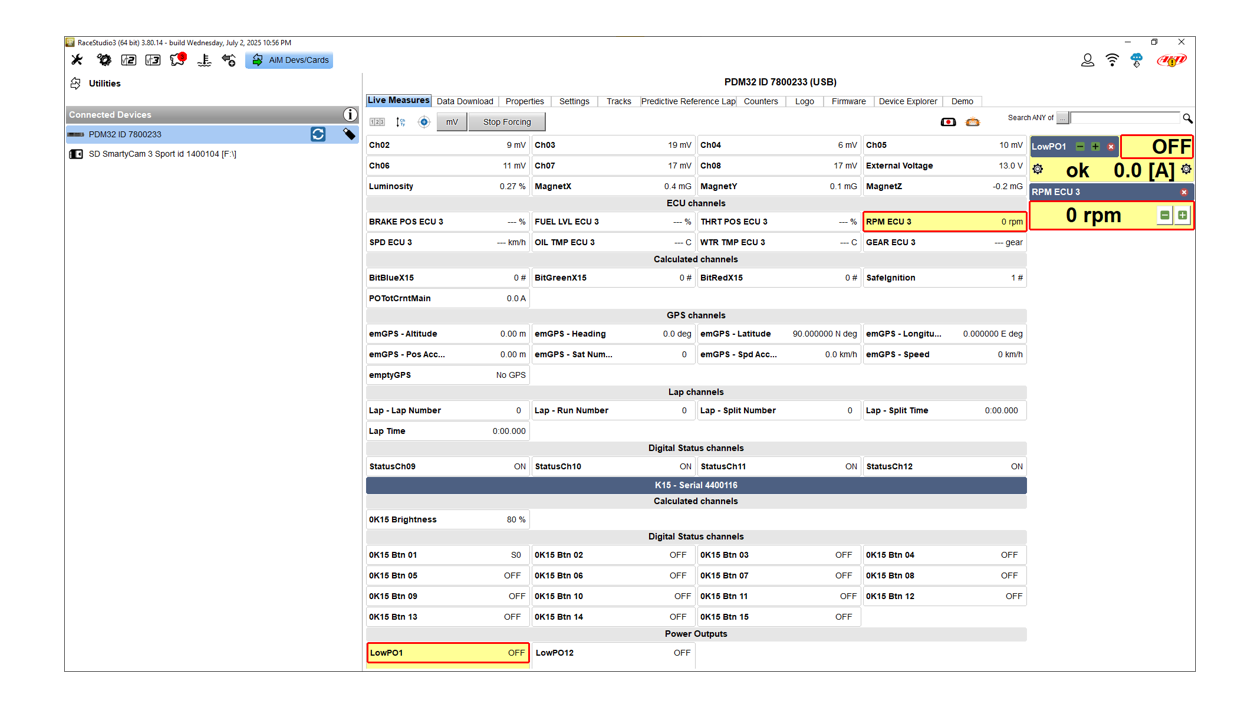Viewport: 1260px width, 708px height.
Task: Click the tag icon beside PDM32 device
Action: point(349,134)
